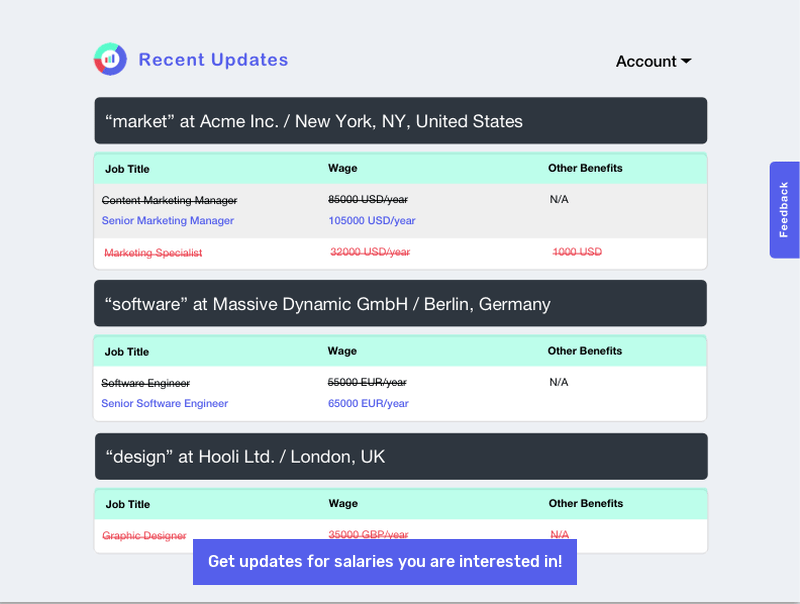Viewport: 800px width, 604px height.
Task: Click the struck-through 85000 USD/year wage
Action: (x=368, y=199)
